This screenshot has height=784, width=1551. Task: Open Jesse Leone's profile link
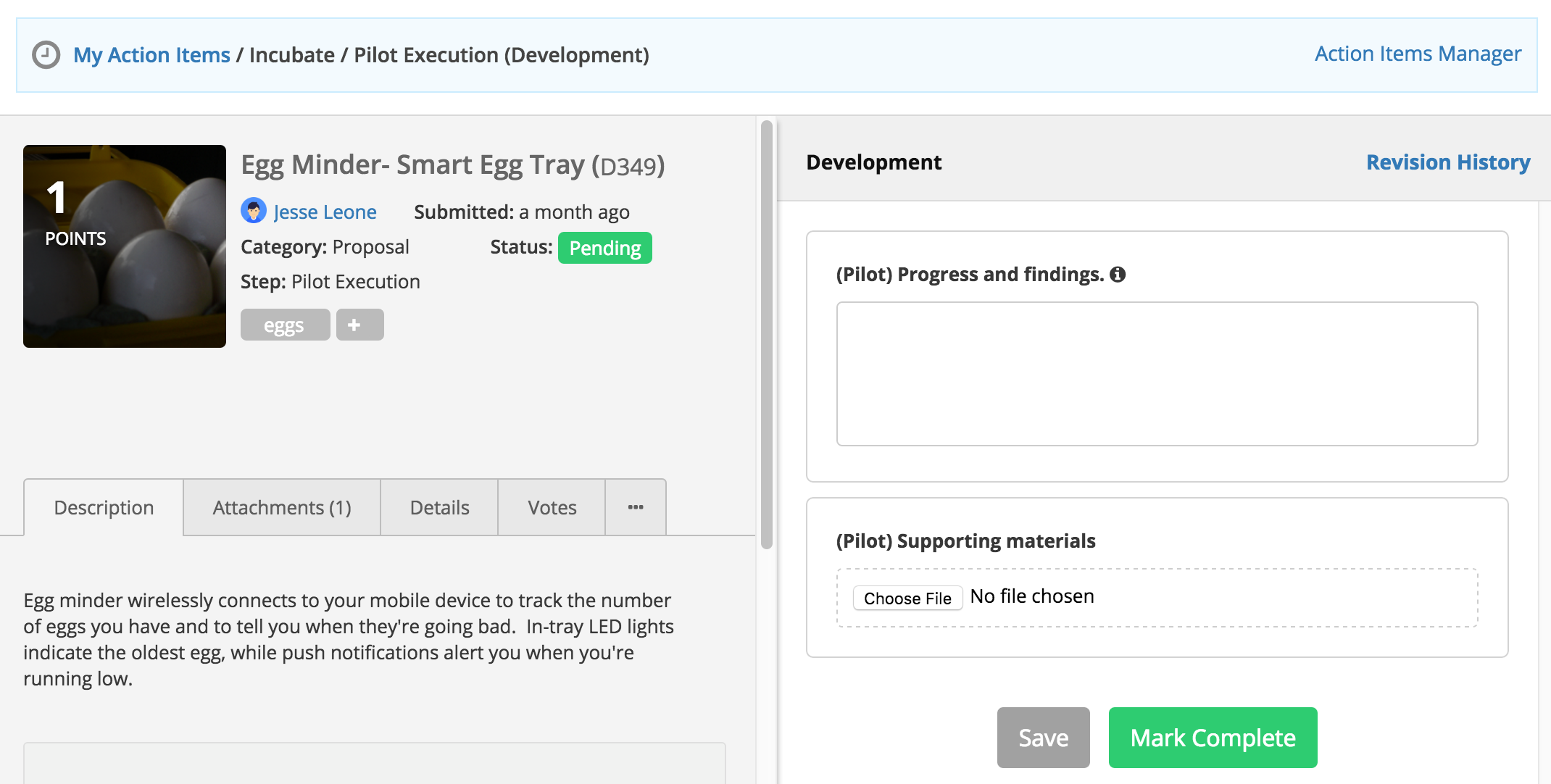tap(325, 212)
